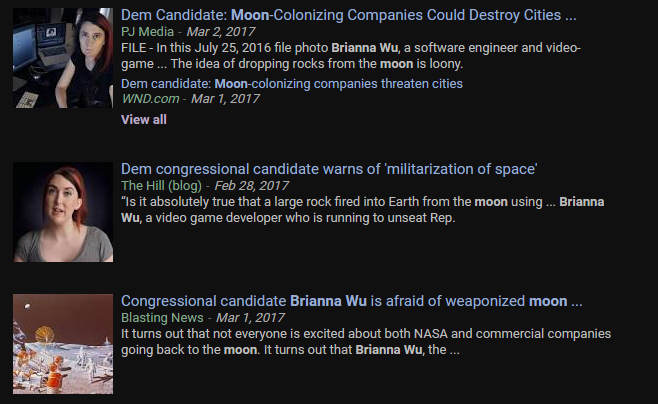Open 'Moon-Colonizing Companies Could Destroy Cities' headline
Viewport: 658px width, 404px height.
[x=348, y=15]
